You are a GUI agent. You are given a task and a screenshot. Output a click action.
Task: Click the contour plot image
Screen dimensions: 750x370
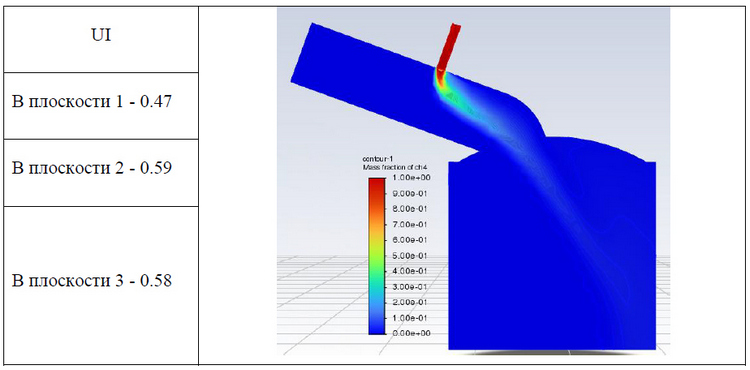[474, 182]
